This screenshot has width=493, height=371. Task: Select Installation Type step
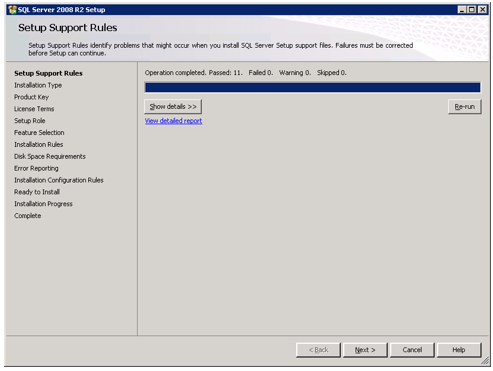click(38, 85)
